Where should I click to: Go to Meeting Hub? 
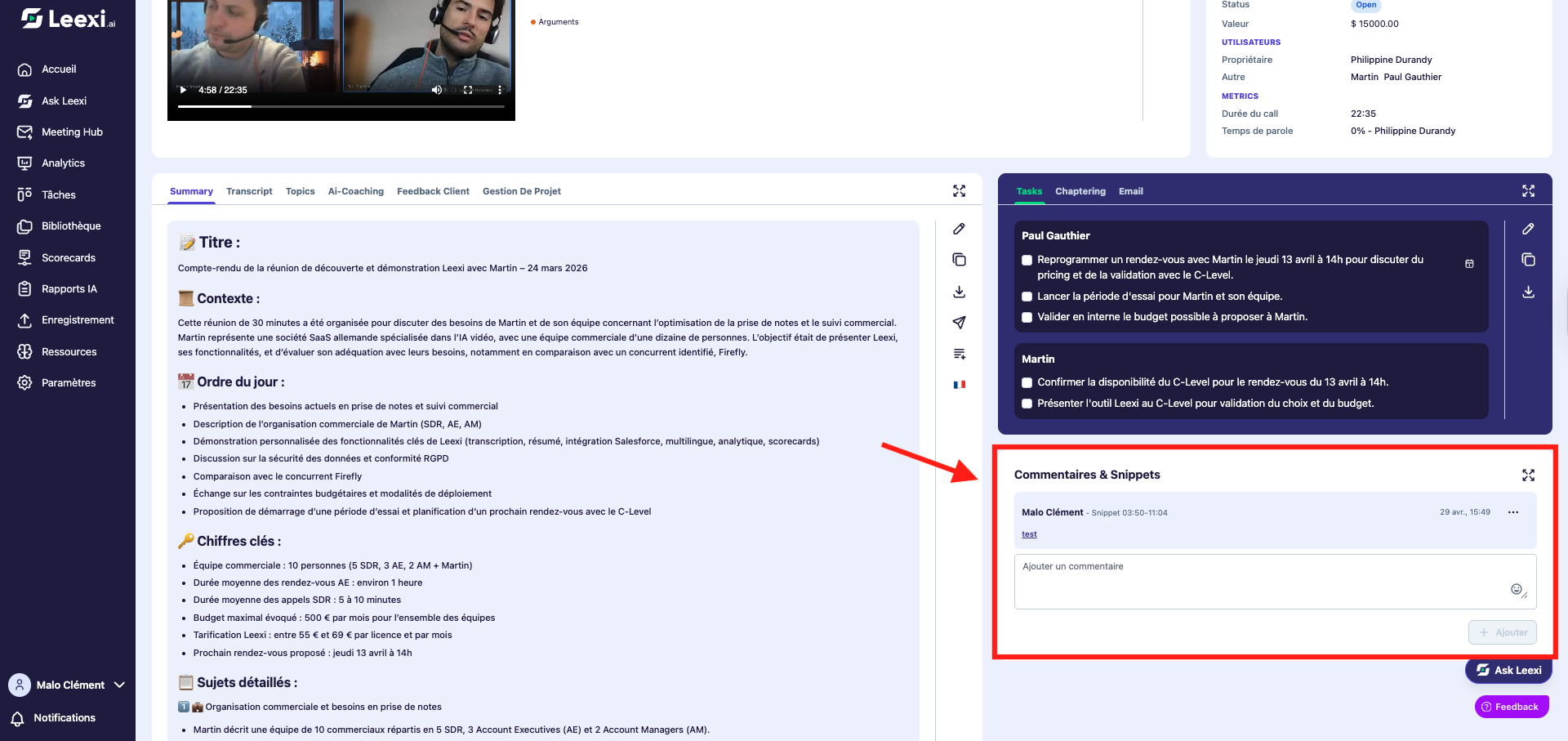[72, 132]
